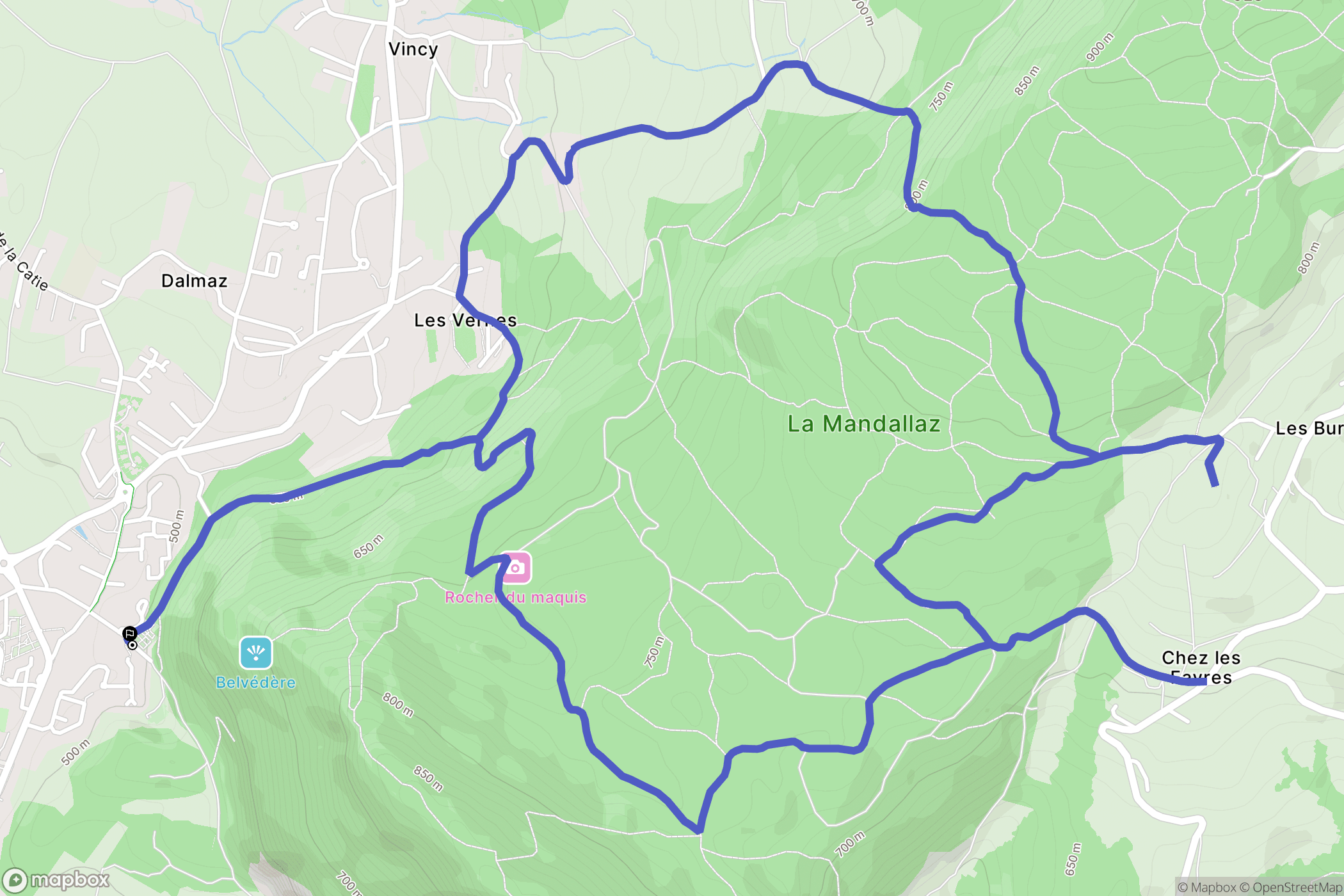Image resolution: width=1344 pixels, height=896 pixels.
Task: Select the Les Vernes village label
Action: click(x=465, y=320)
